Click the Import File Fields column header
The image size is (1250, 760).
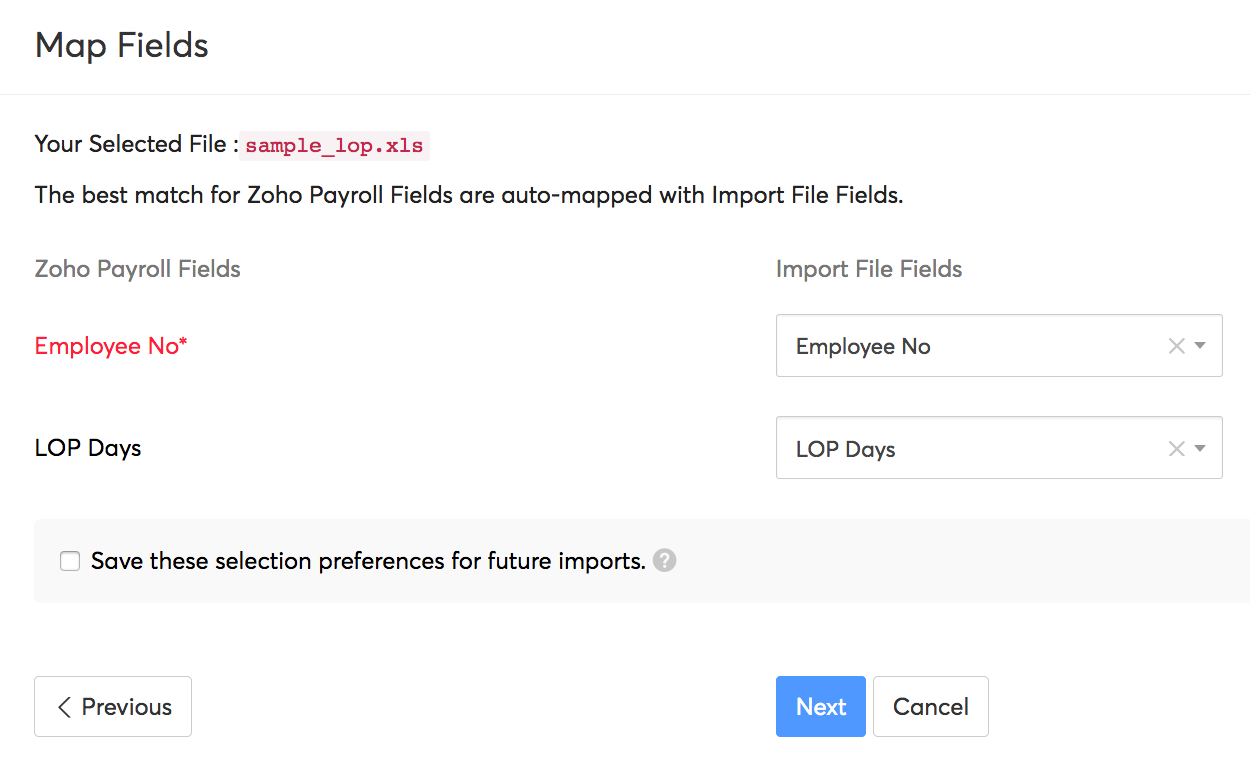tap(868, 269)
